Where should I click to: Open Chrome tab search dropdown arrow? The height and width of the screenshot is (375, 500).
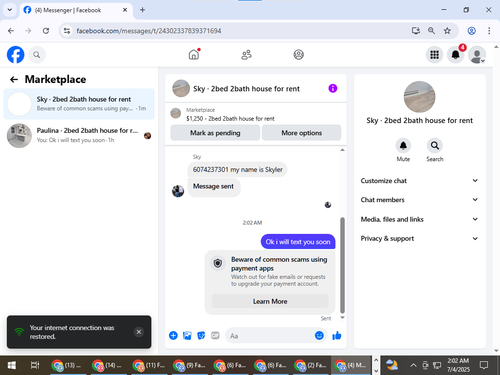tap(10, 10)
